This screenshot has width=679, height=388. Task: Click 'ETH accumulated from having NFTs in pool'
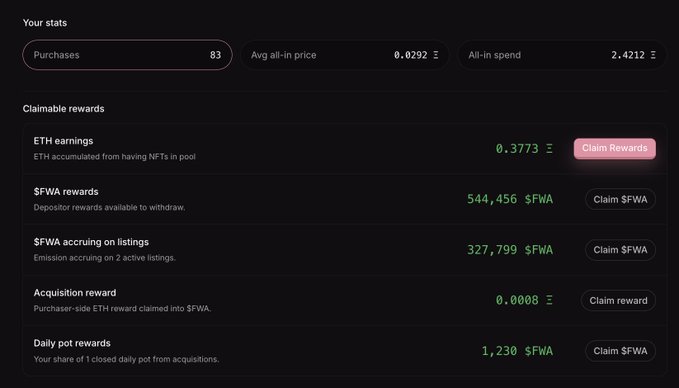pyautogui.click(x=114, y=157)
